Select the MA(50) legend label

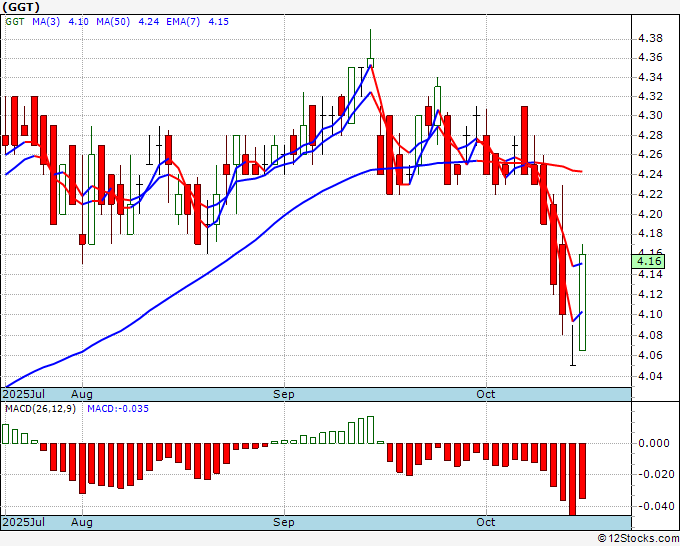point(113,22)
